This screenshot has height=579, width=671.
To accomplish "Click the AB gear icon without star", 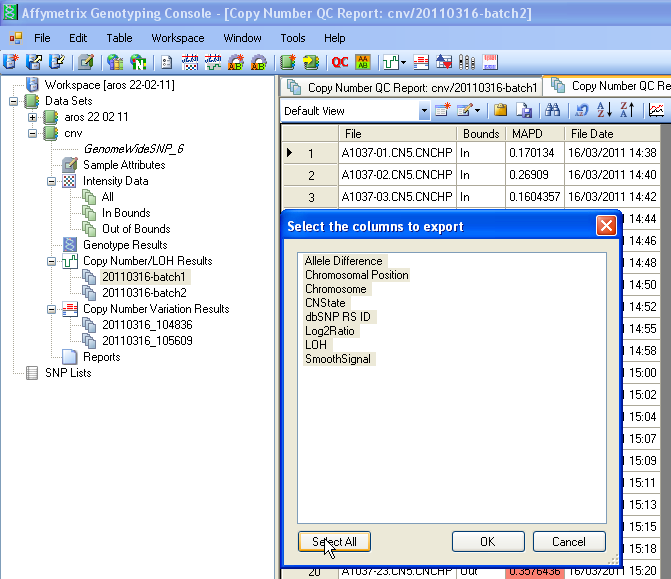I will pyautogui.click(x=258, y=62).
